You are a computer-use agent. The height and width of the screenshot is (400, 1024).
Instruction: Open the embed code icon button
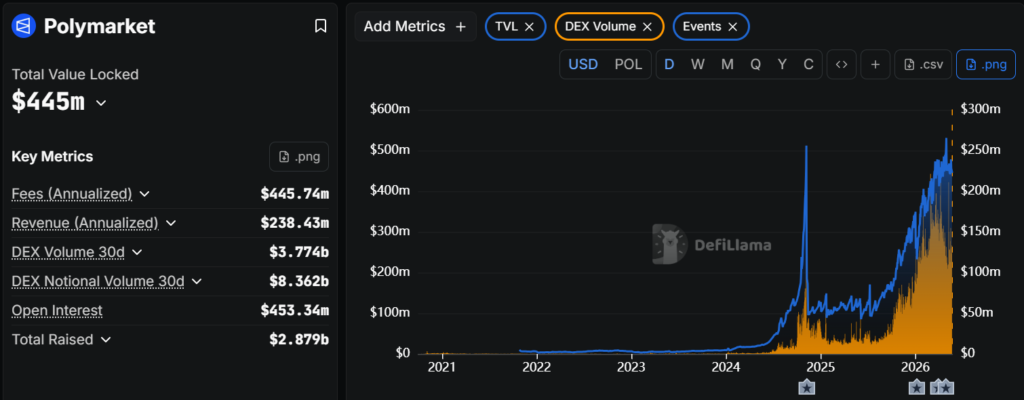(x=841, y=65)
